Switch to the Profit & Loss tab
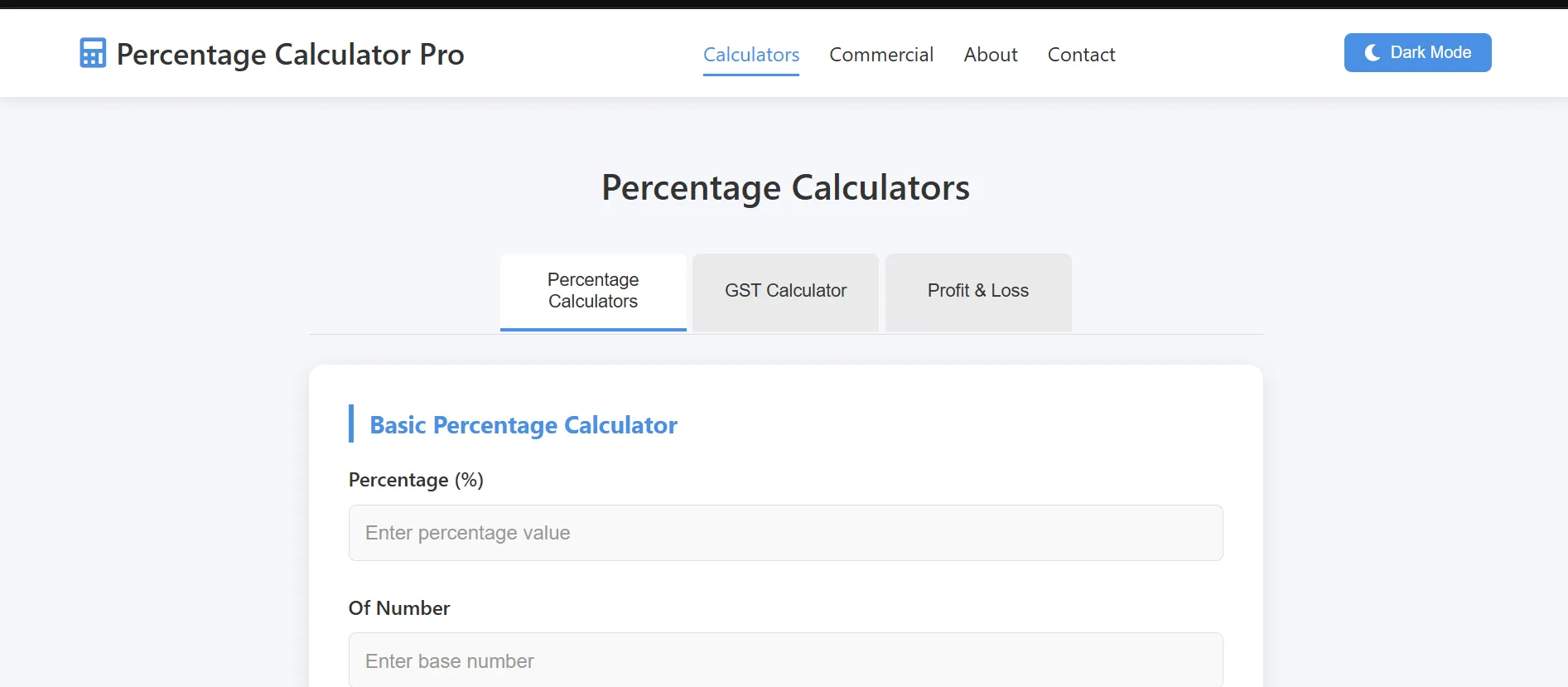The width and height of the screenshot is (1568, 687). click(x=978, y=292)
